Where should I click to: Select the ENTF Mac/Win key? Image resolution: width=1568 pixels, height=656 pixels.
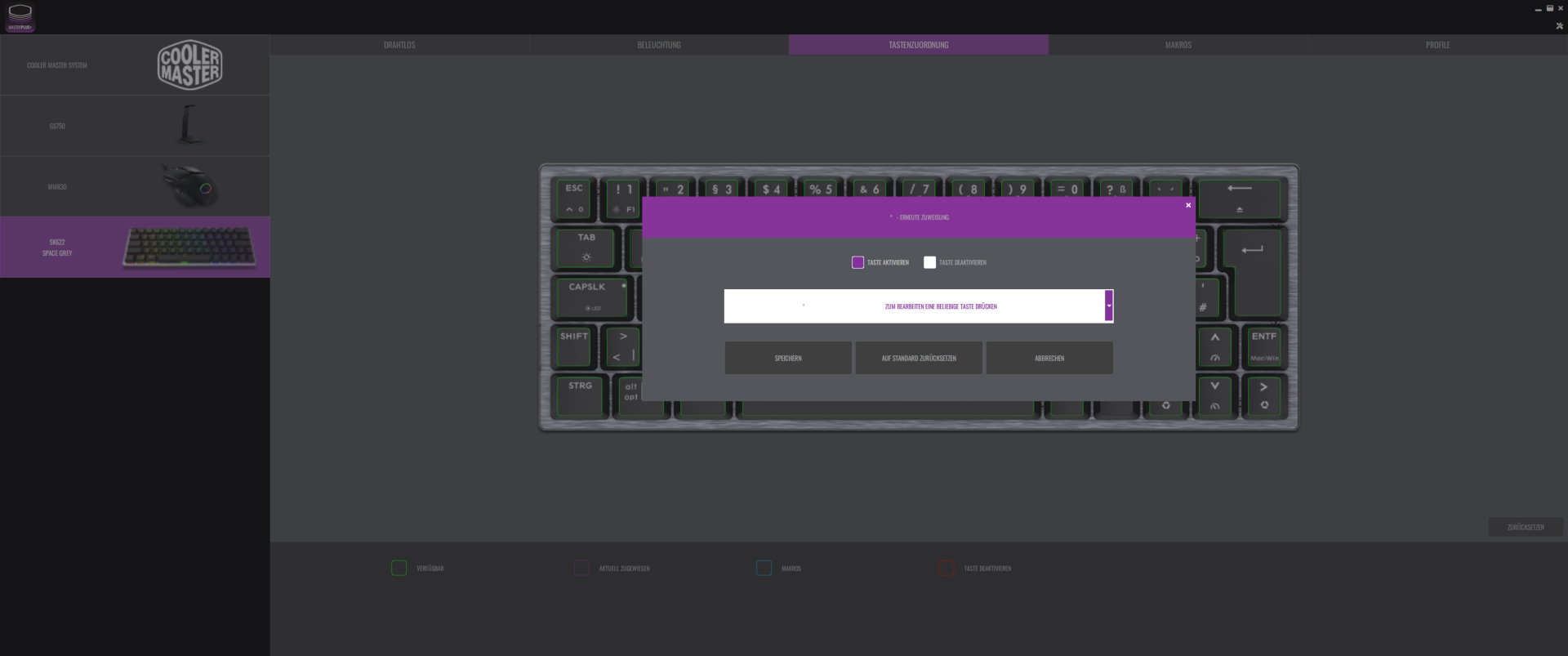point(1263,346)
